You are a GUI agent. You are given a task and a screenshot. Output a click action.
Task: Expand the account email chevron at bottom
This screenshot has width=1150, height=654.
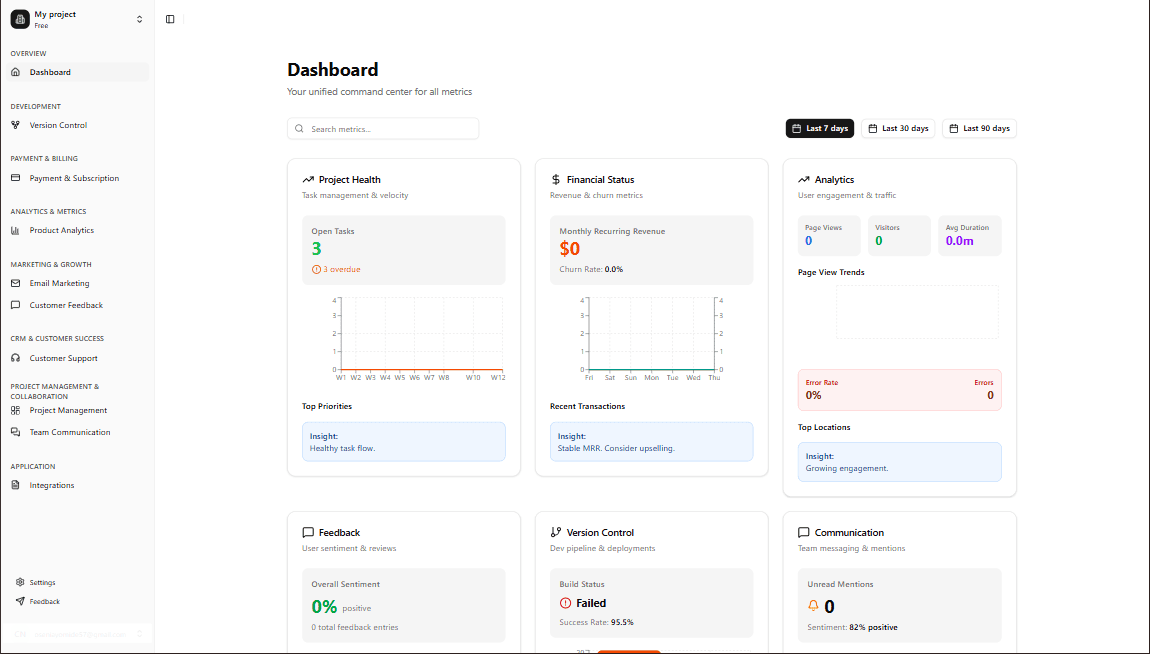[141, 633]
